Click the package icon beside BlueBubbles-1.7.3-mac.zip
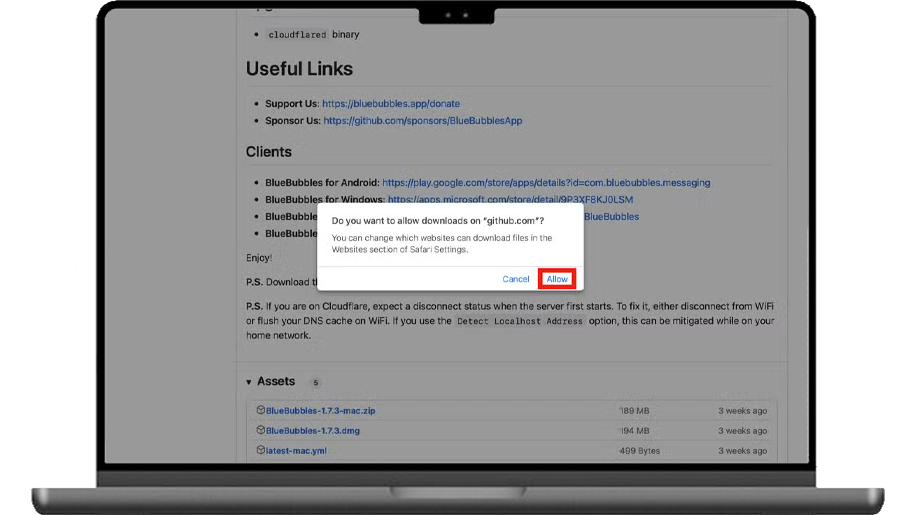 [261, 410]
